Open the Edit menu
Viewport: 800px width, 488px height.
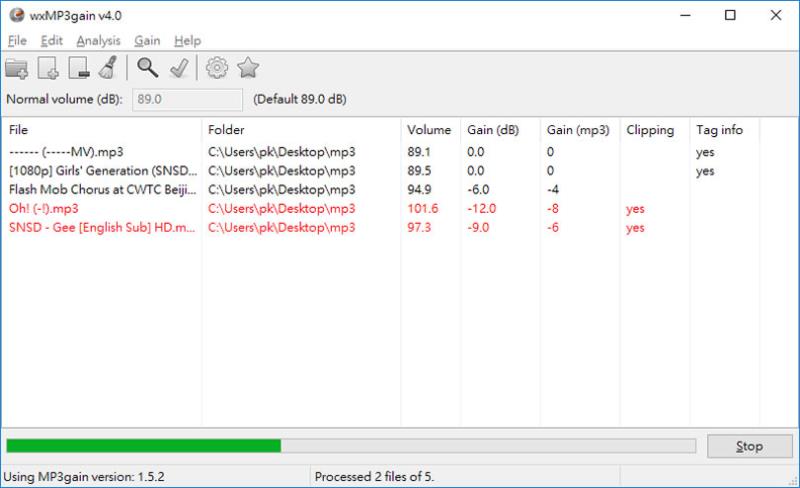point(52,40)
